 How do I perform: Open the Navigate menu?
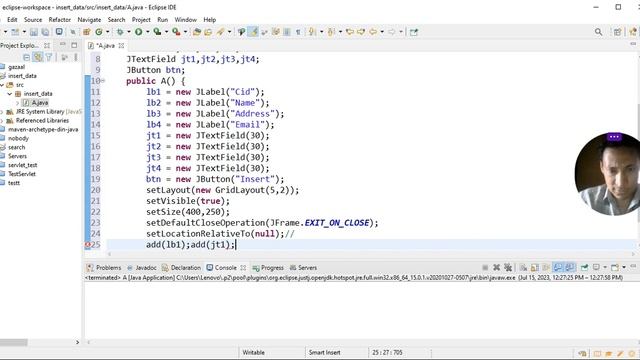[89, 20]
